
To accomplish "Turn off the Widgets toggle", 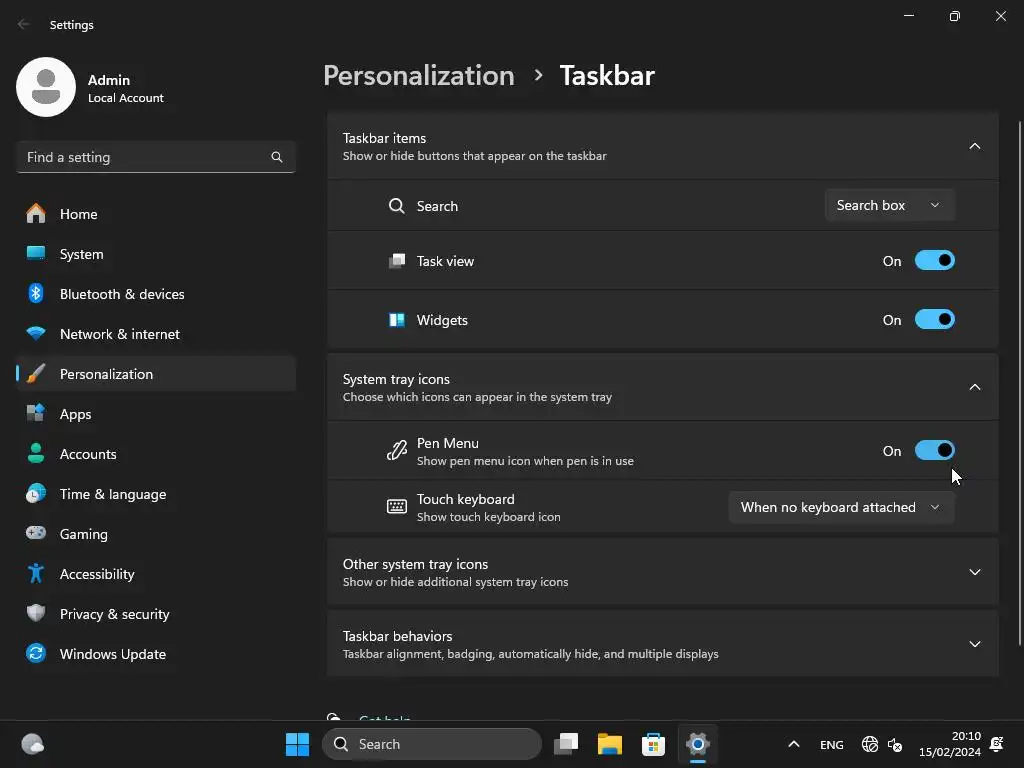I will (935, 319).
